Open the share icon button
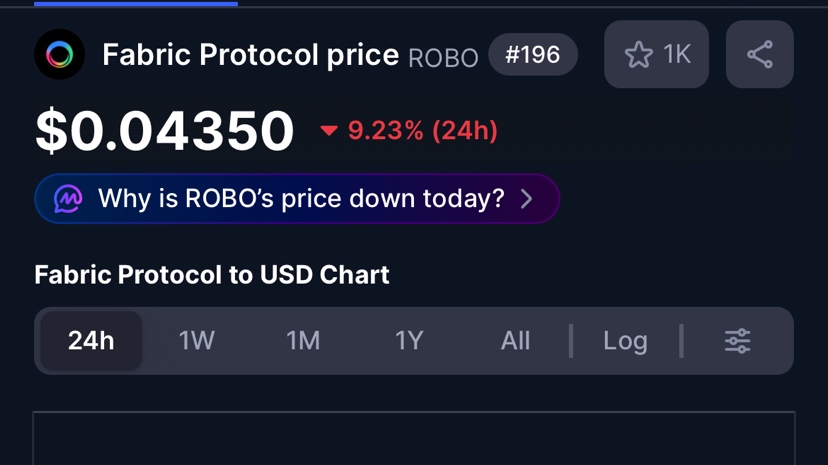This screenshot has height=465, width=828. (759, 54)
